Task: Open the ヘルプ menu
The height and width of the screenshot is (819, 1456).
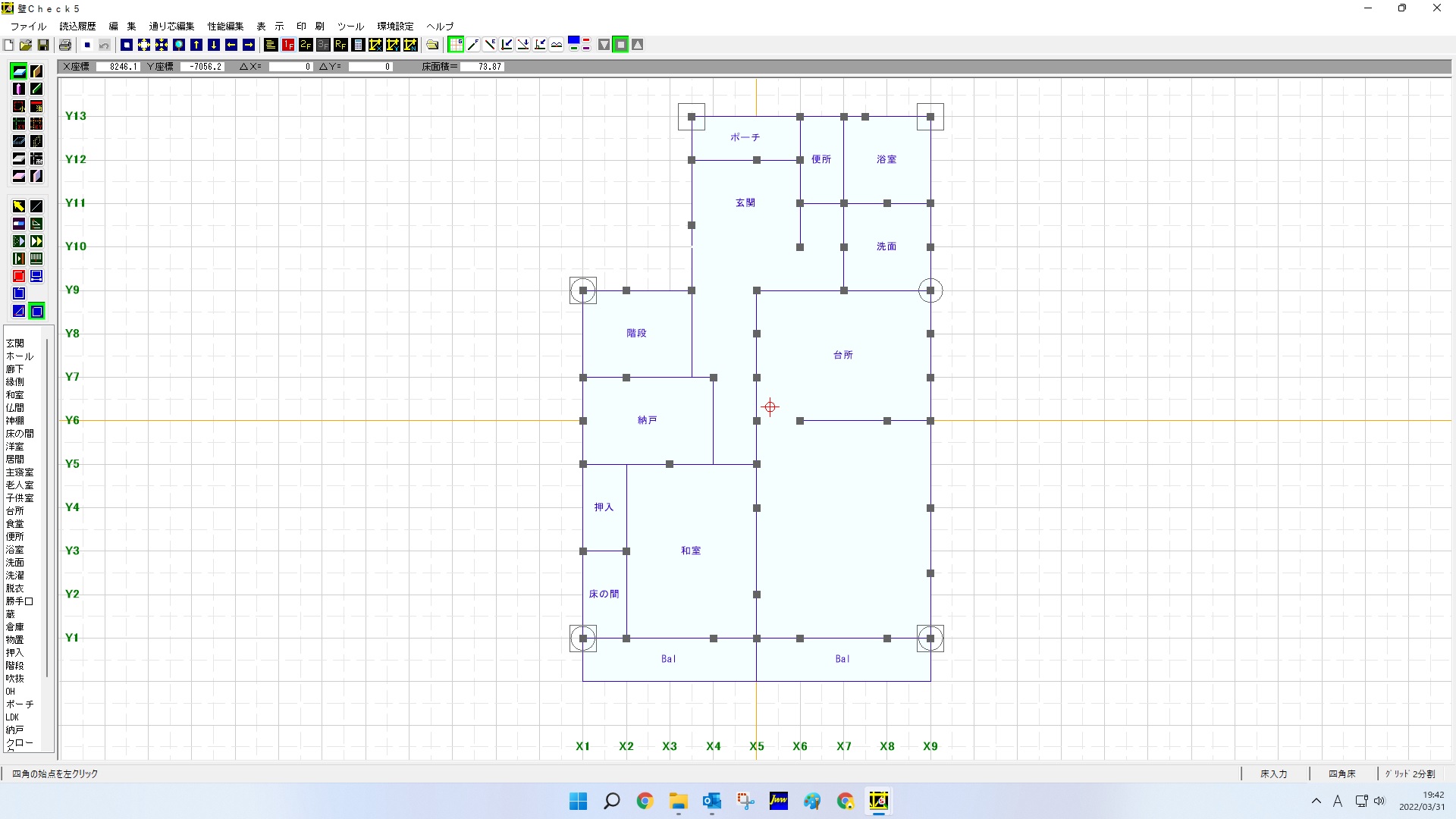Action: coord(440,26)
